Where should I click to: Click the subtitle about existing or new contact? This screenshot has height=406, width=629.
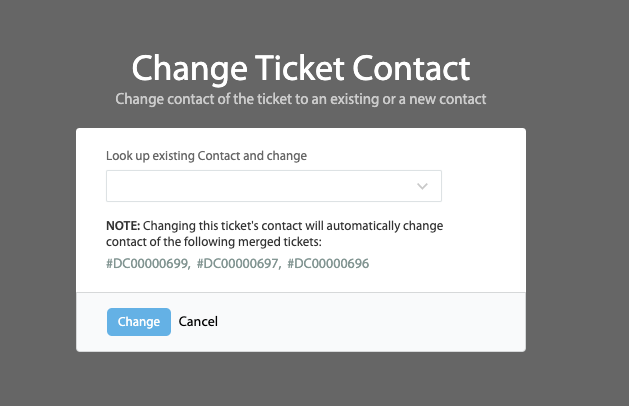coord(300,100)
